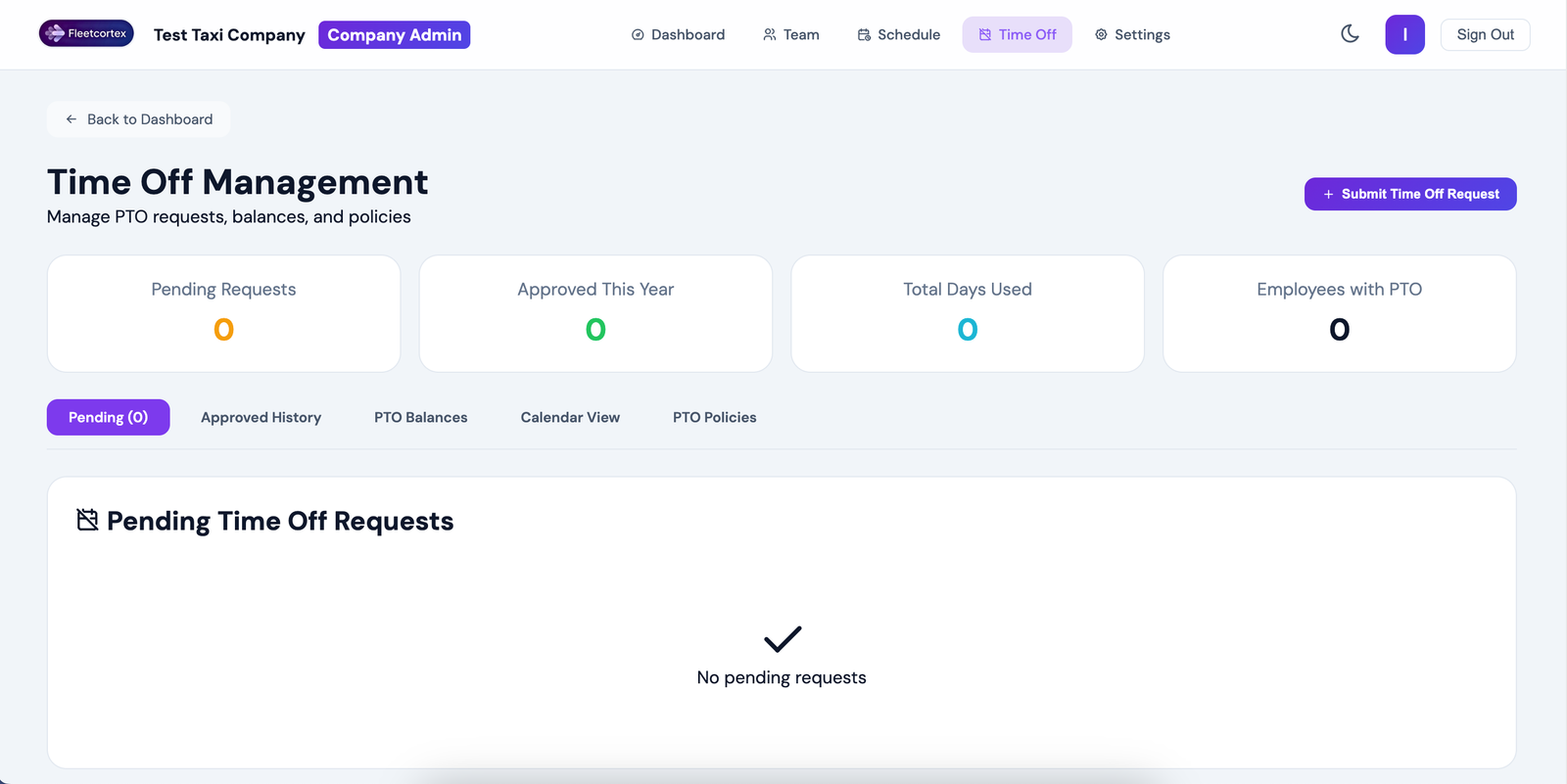
Task: Select the Pending (0) tab
Action: click(108, 417)
